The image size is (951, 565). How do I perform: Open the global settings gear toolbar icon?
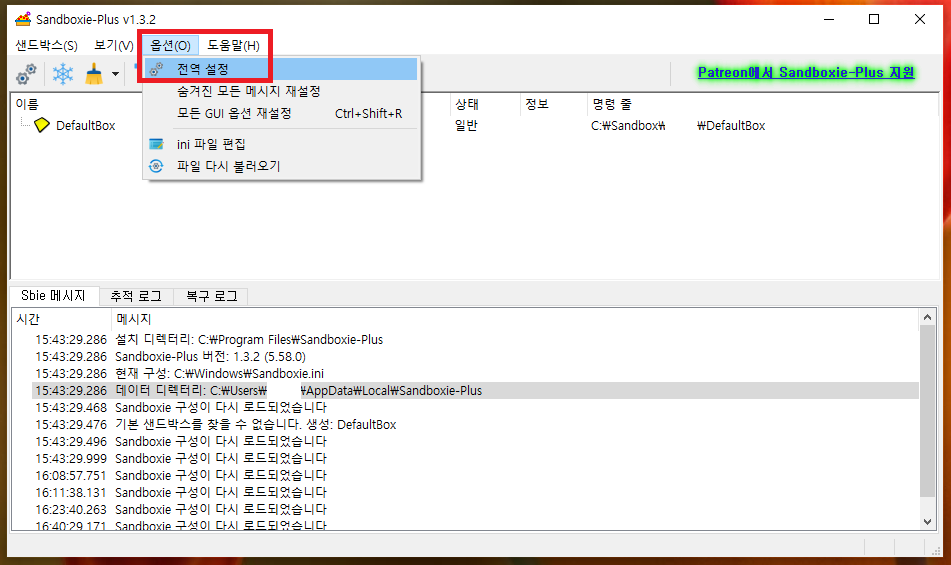pos(26,74)
